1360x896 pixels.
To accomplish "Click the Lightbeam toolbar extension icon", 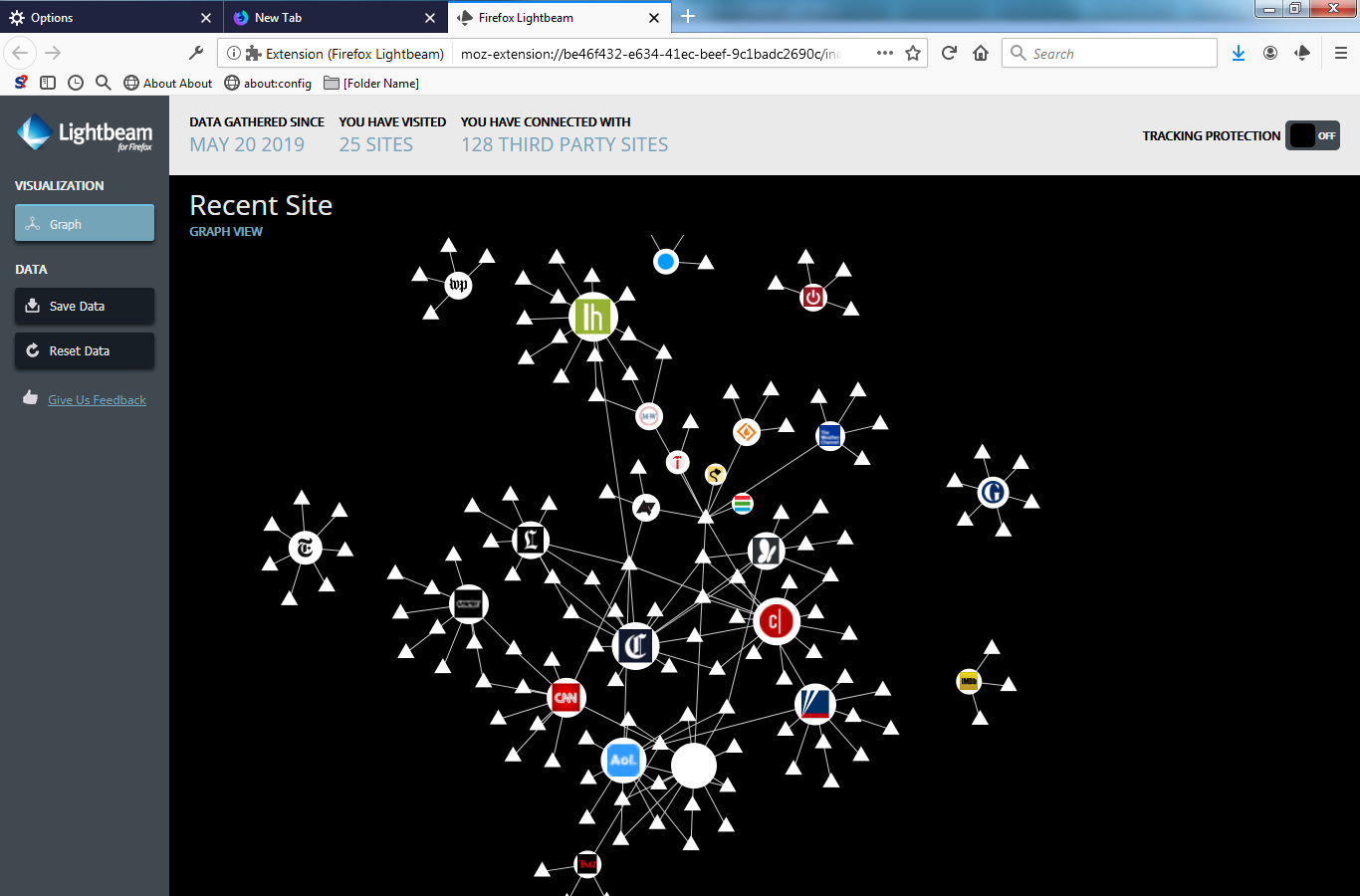I will [1302, 53].
